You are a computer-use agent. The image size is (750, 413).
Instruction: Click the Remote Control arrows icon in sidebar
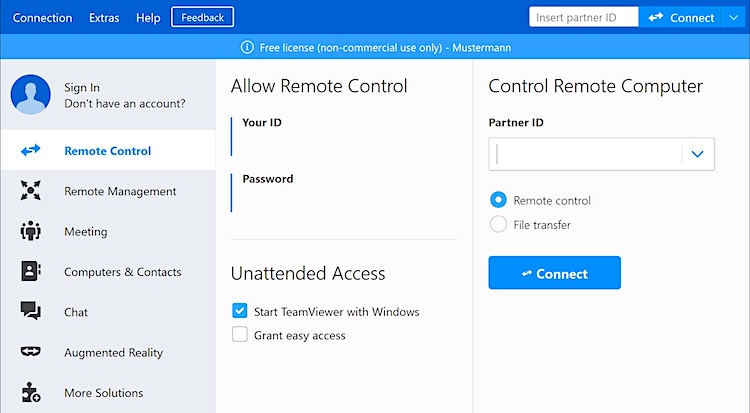[31, 150]
